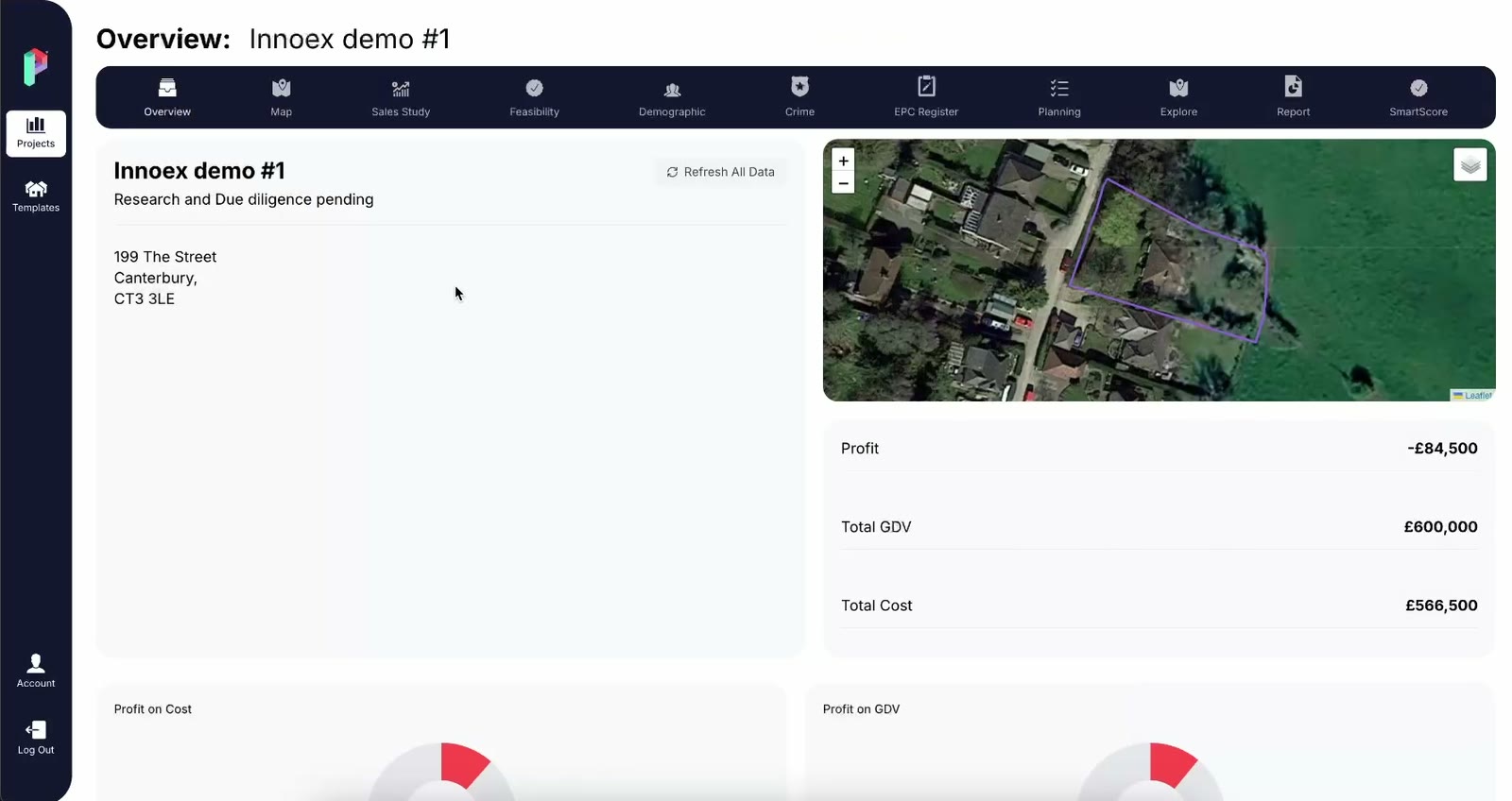
Task: Click the Refresh All Data label
Action: tap(730, 172)
